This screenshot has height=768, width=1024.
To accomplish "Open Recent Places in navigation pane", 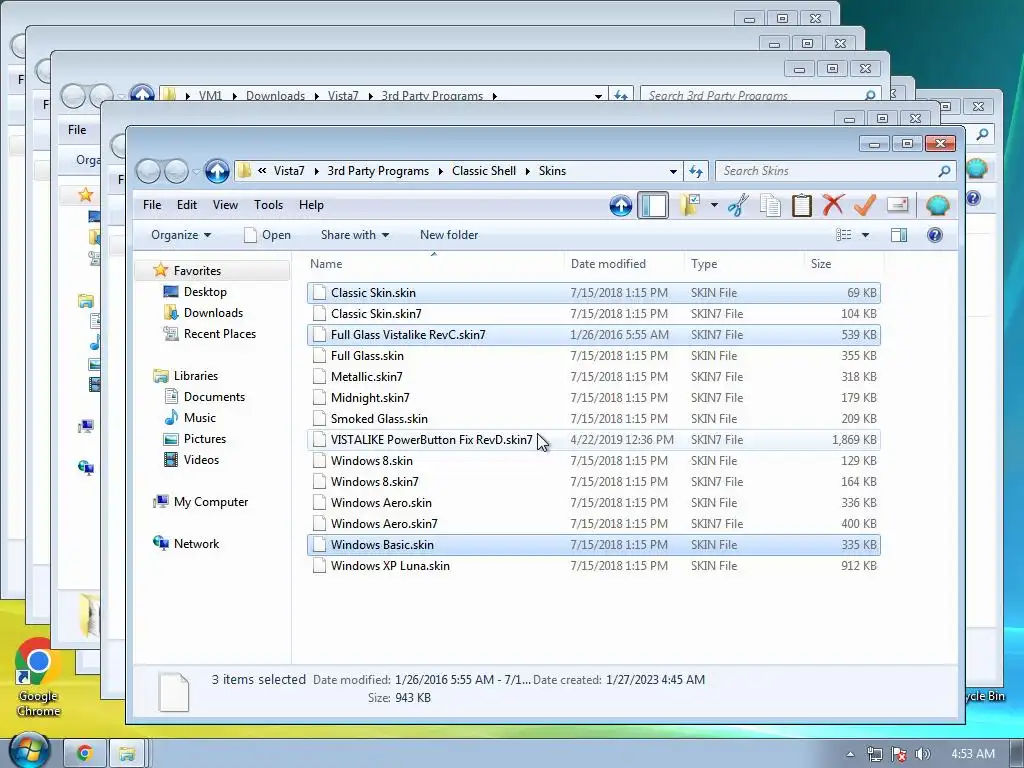I will 209,334.
